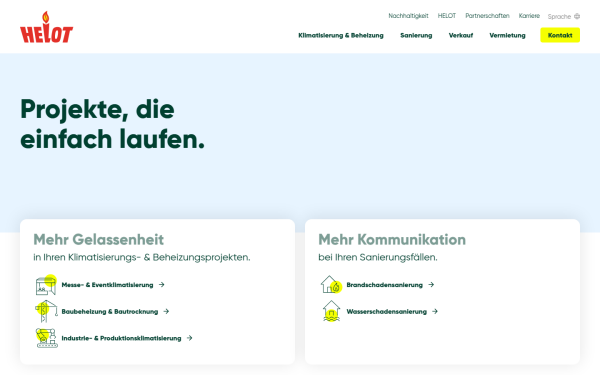600x375 pixels.
Task: Open the Vermietung menu item
Action: 507,35
